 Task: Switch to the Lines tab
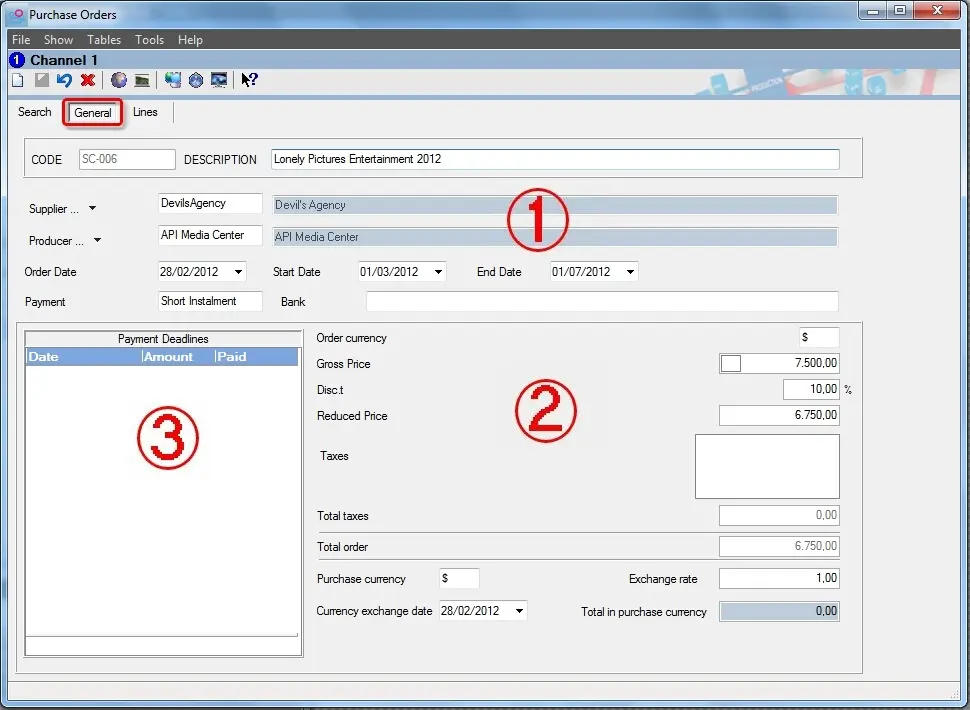pos(145,112)
